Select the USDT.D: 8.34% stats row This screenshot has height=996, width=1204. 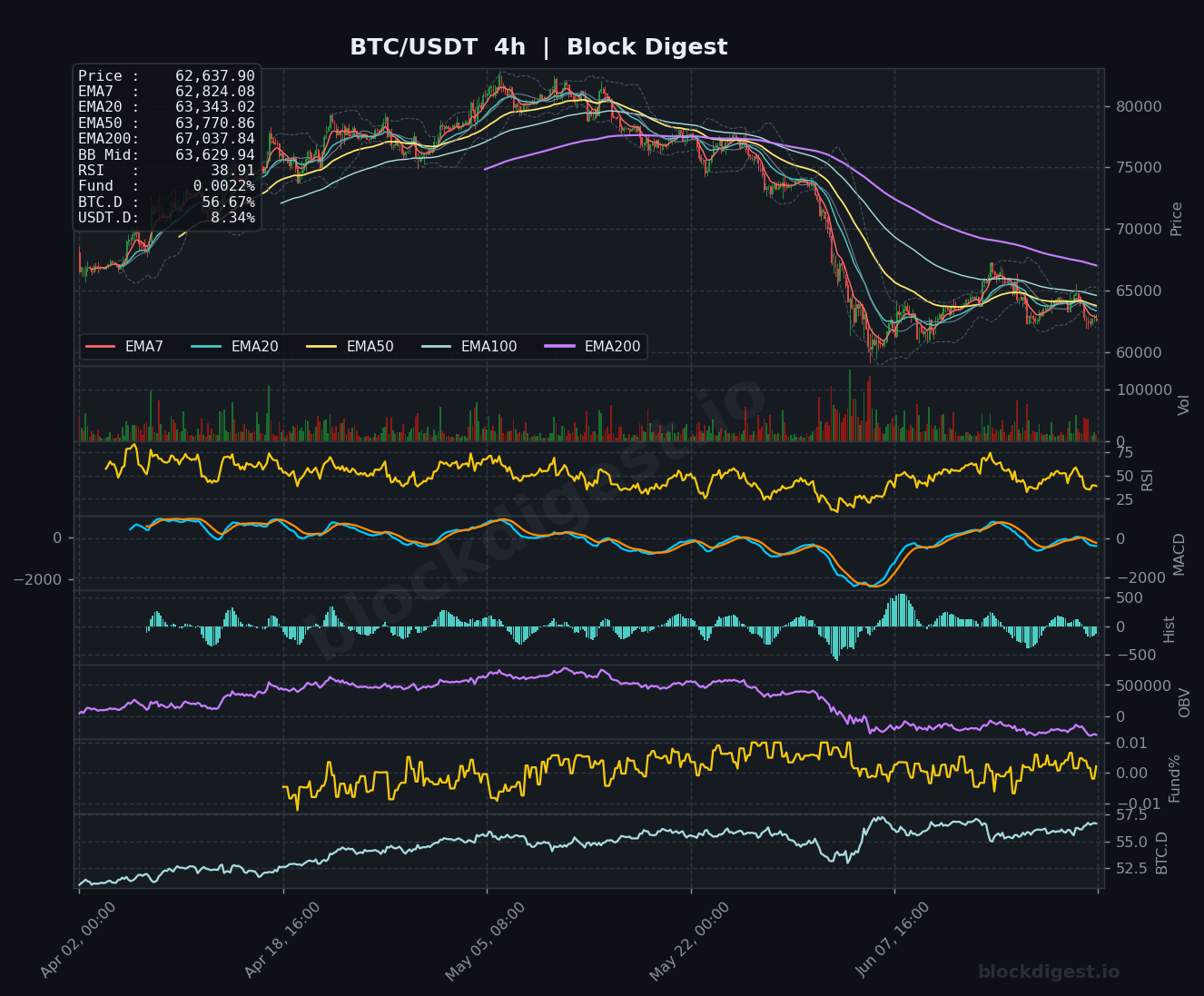166,218
